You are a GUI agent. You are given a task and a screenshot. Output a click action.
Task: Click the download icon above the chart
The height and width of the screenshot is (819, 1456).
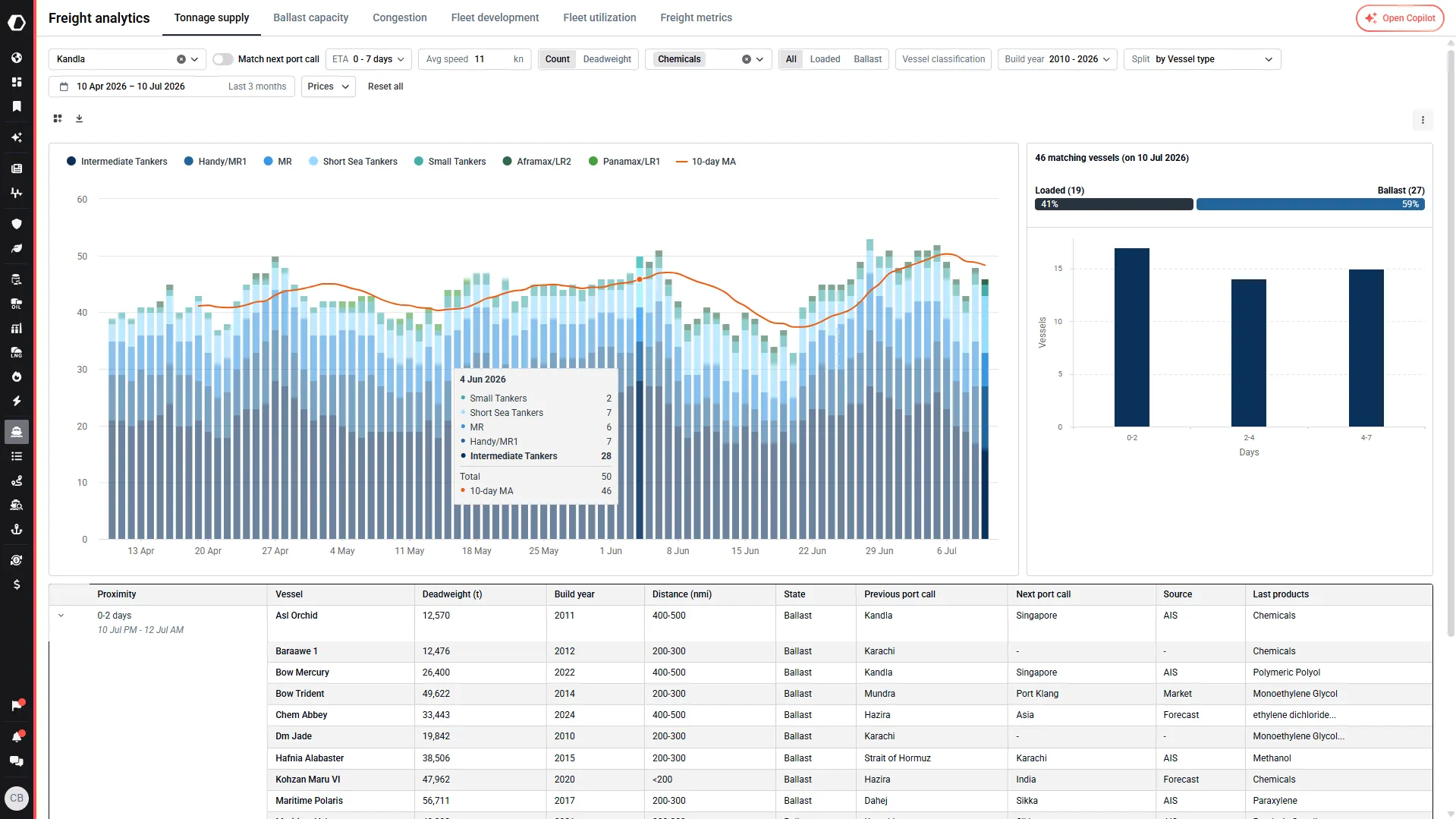click(x=79, y=118)
